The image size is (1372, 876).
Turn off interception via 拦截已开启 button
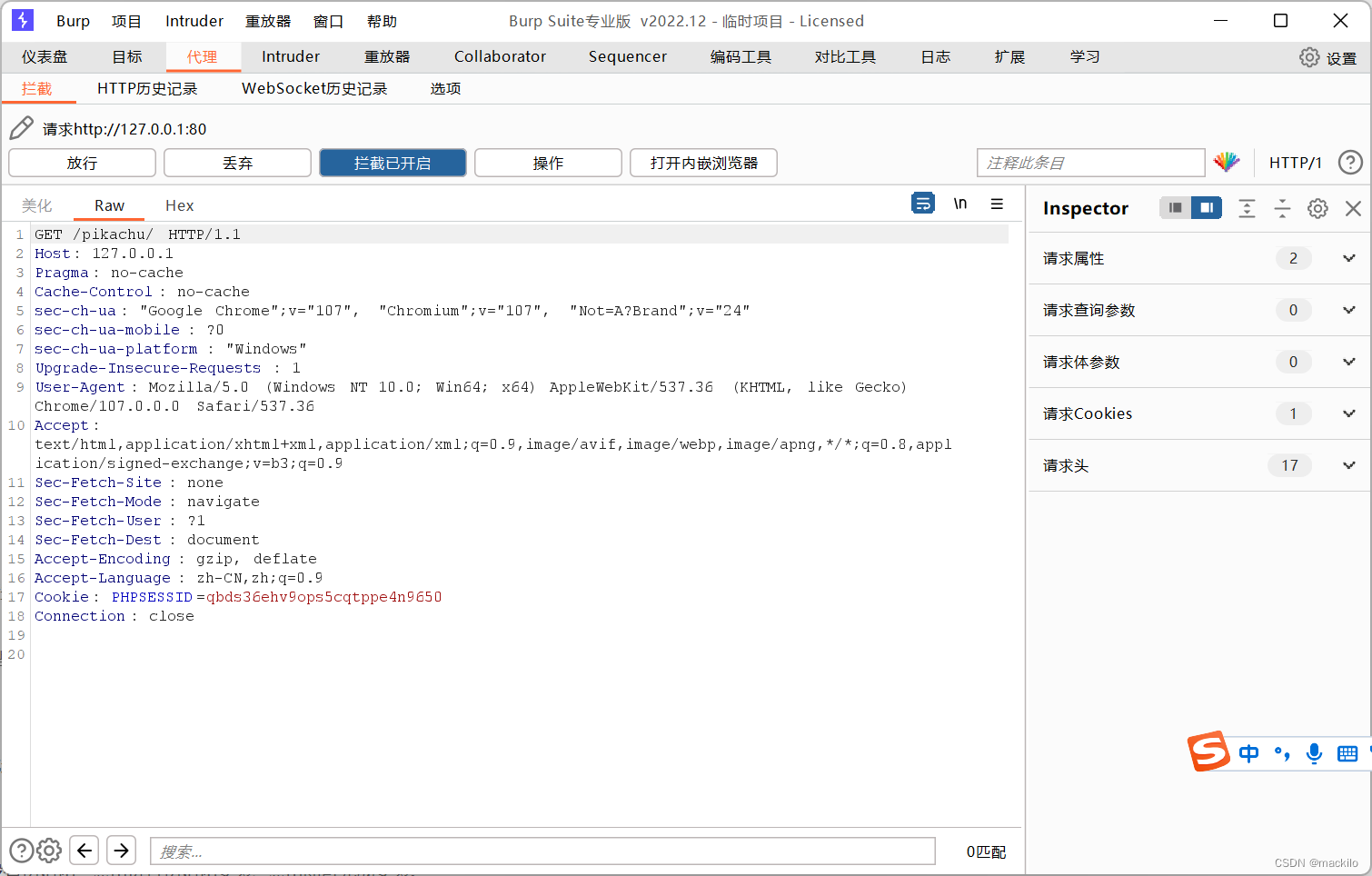coord(393,163)
